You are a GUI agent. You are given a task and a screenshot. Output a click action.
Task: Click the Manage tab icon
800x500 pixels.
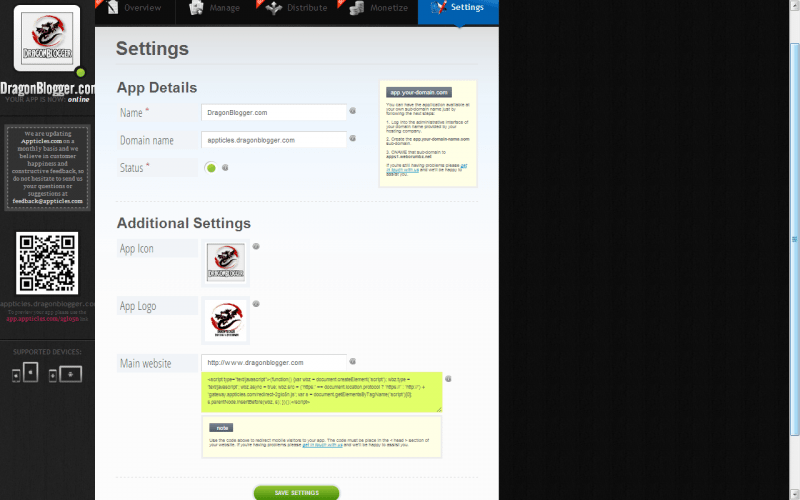pos(196,8)
